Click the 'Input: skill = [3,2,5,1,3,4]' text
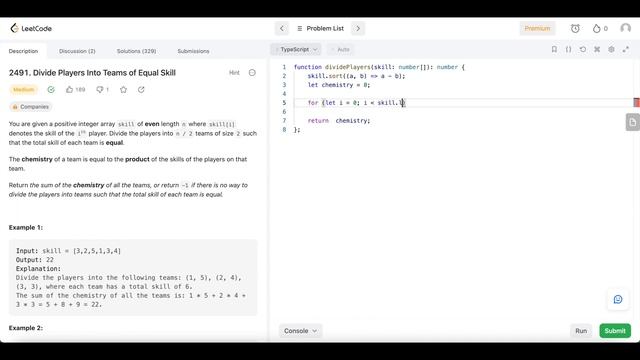The height and width of the screenshot is (360, 640). pos(69,251)
